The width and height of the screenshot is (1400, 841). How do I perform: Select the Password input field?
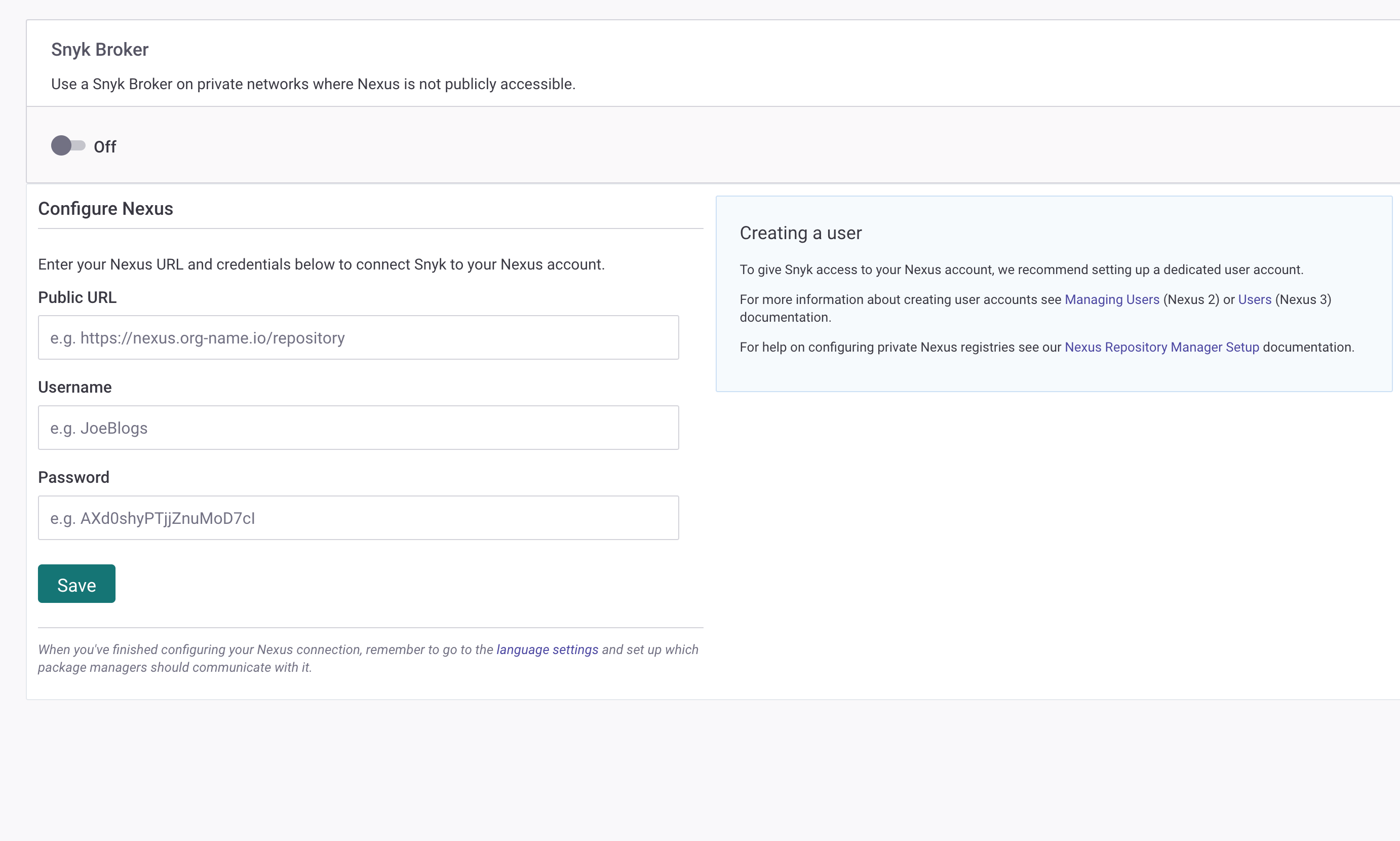[358, 518]
